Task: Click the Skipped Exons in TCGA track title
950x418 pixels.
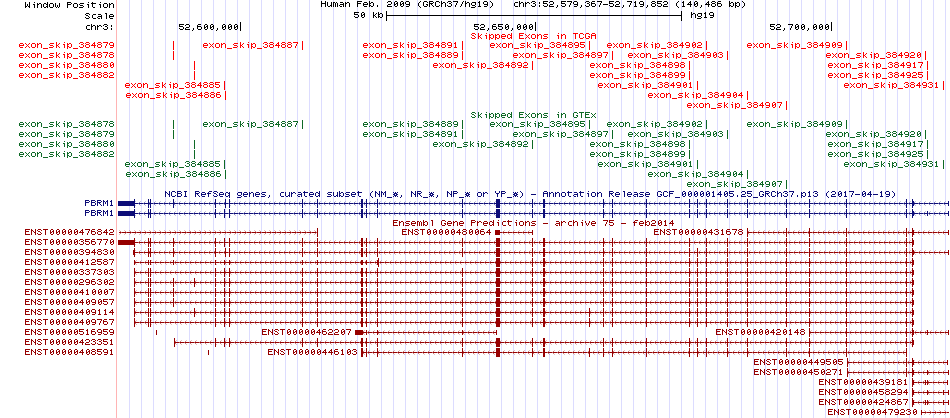Action: coord(529,36)
